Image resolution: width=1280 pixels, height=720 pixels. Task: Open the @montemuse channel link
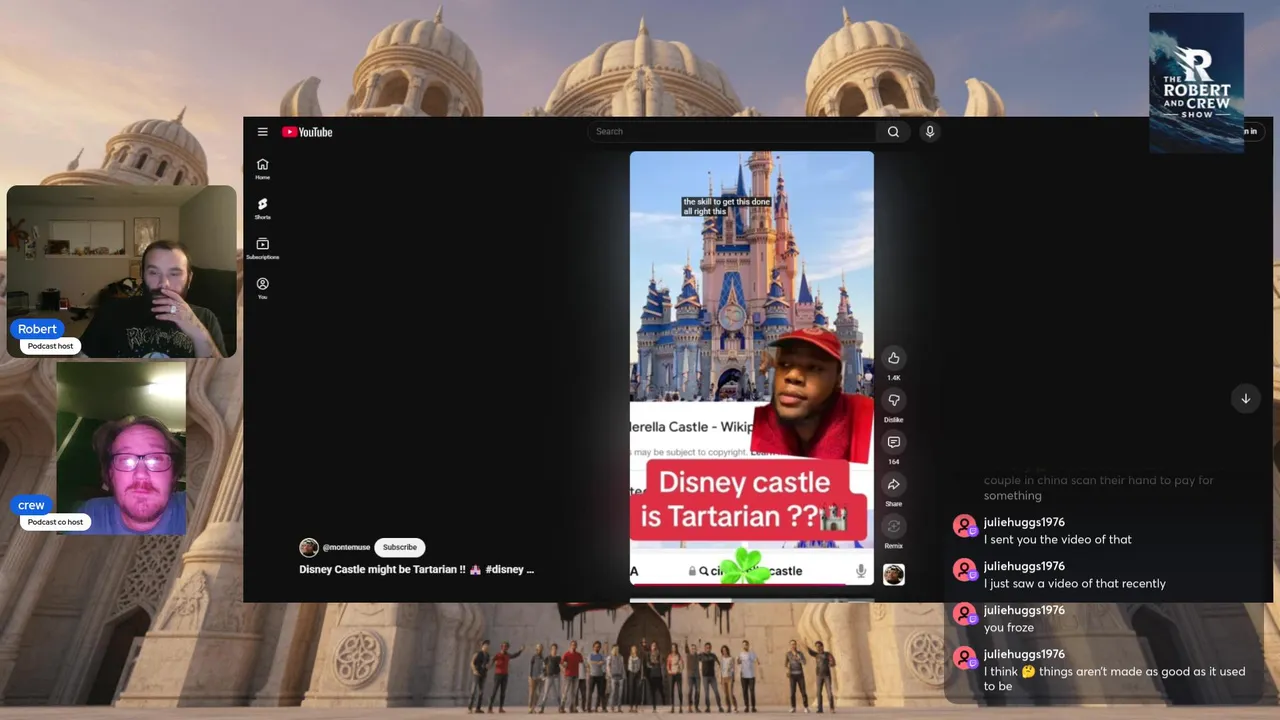click(346, 547)
